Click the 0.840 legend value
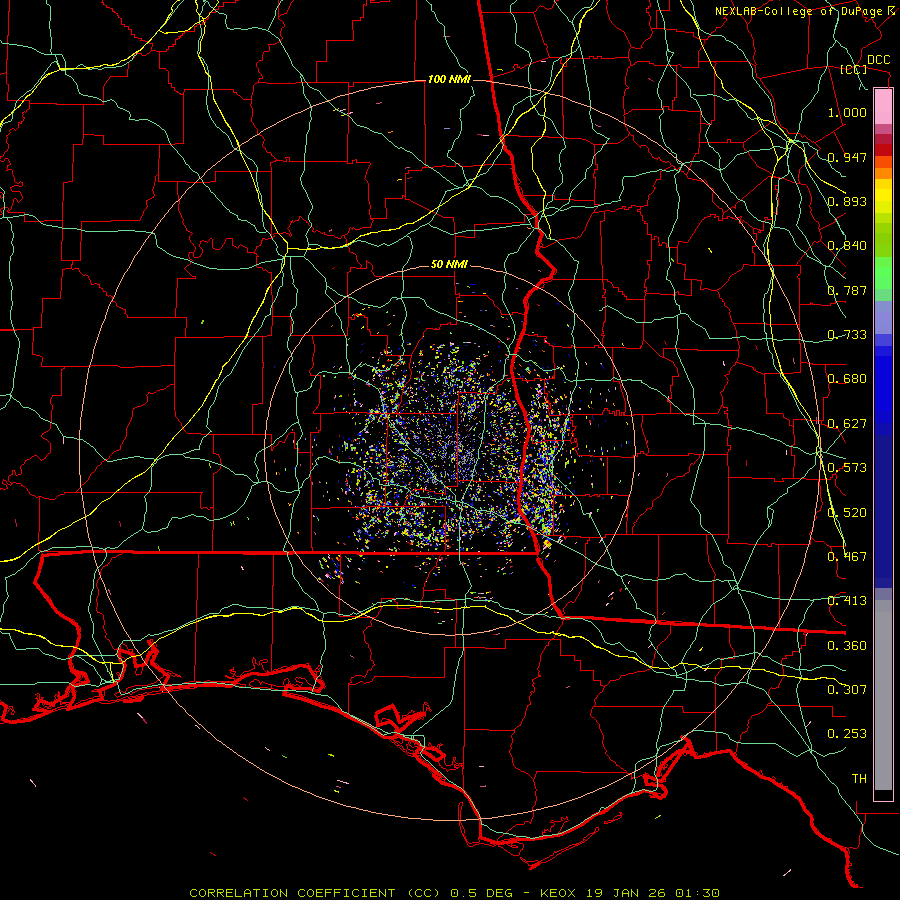 (x=847, y=246)
